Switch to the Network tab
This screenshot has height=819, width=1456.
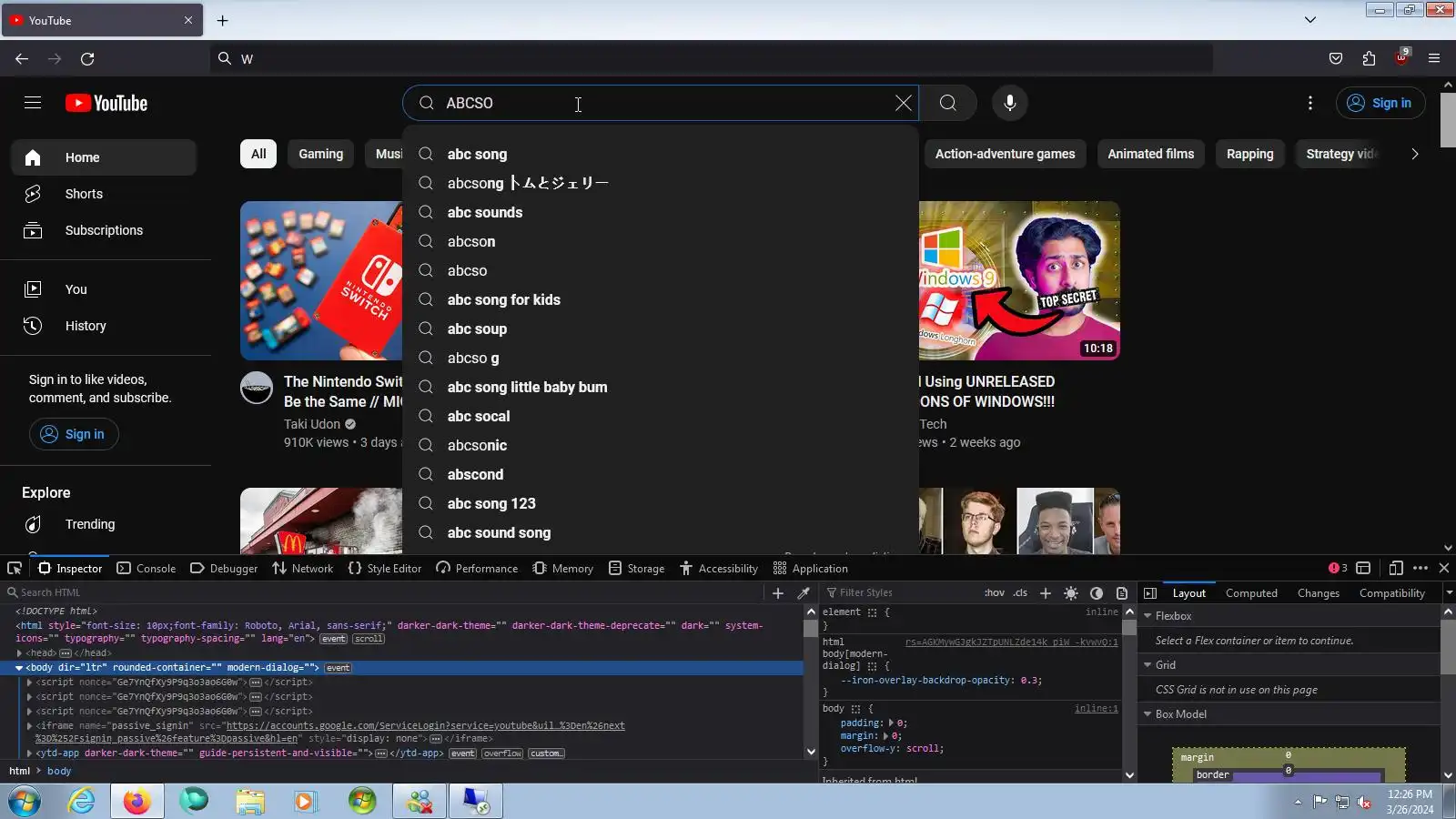[x=303, y=568]
